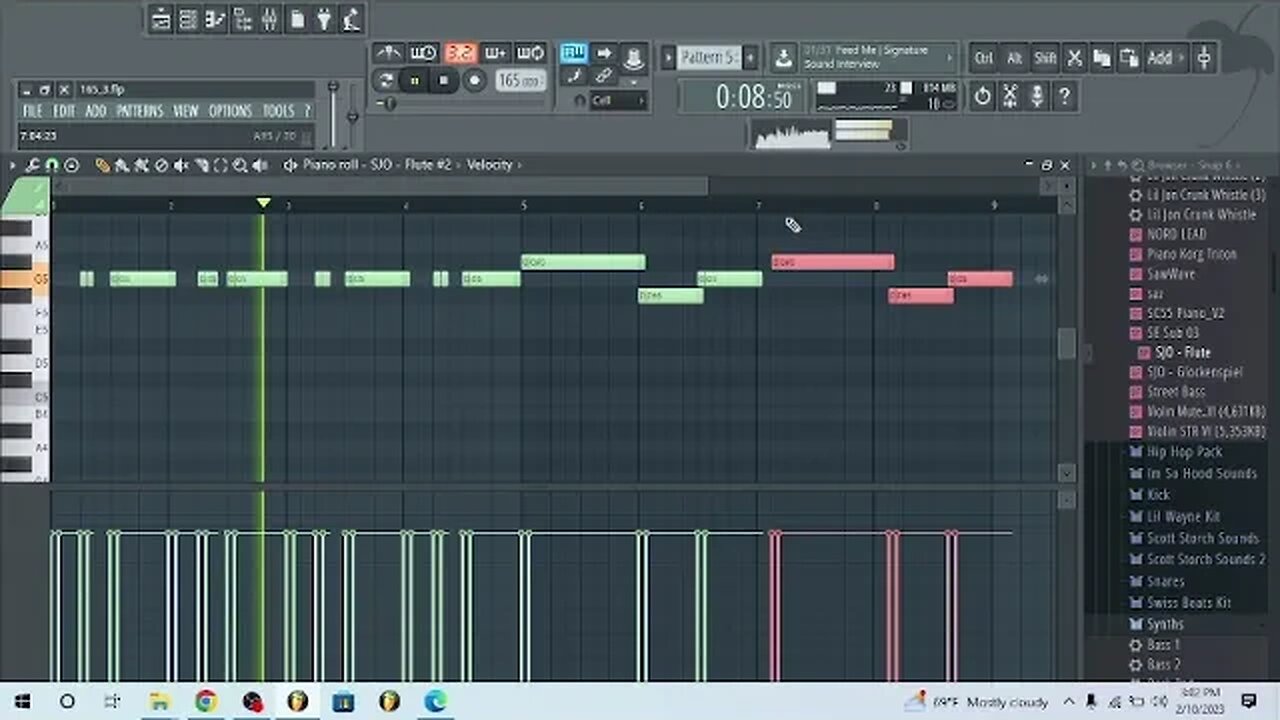This screenshot has height=720, width=1280.
Task: Click the paste clipboard icon
Action: pyautogui.click(x=1129, y=58)
